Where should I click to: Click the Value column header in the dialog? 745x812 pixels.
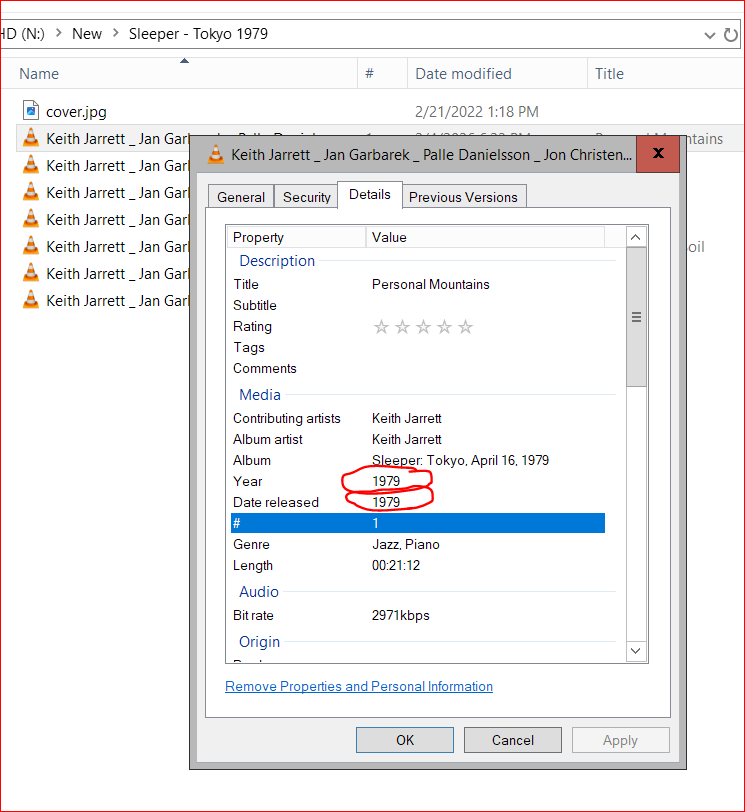point(485,237)
